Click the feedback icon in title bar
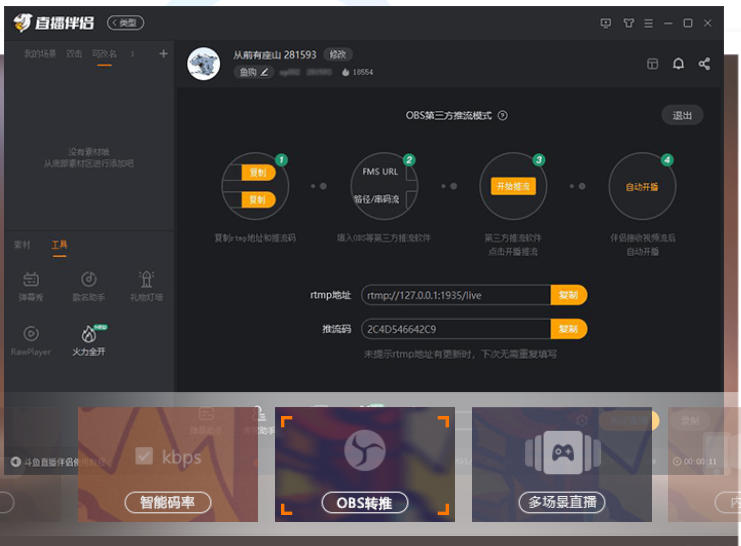Image resolution: width=741 pixels, height=546 pixels. point(605,23)
